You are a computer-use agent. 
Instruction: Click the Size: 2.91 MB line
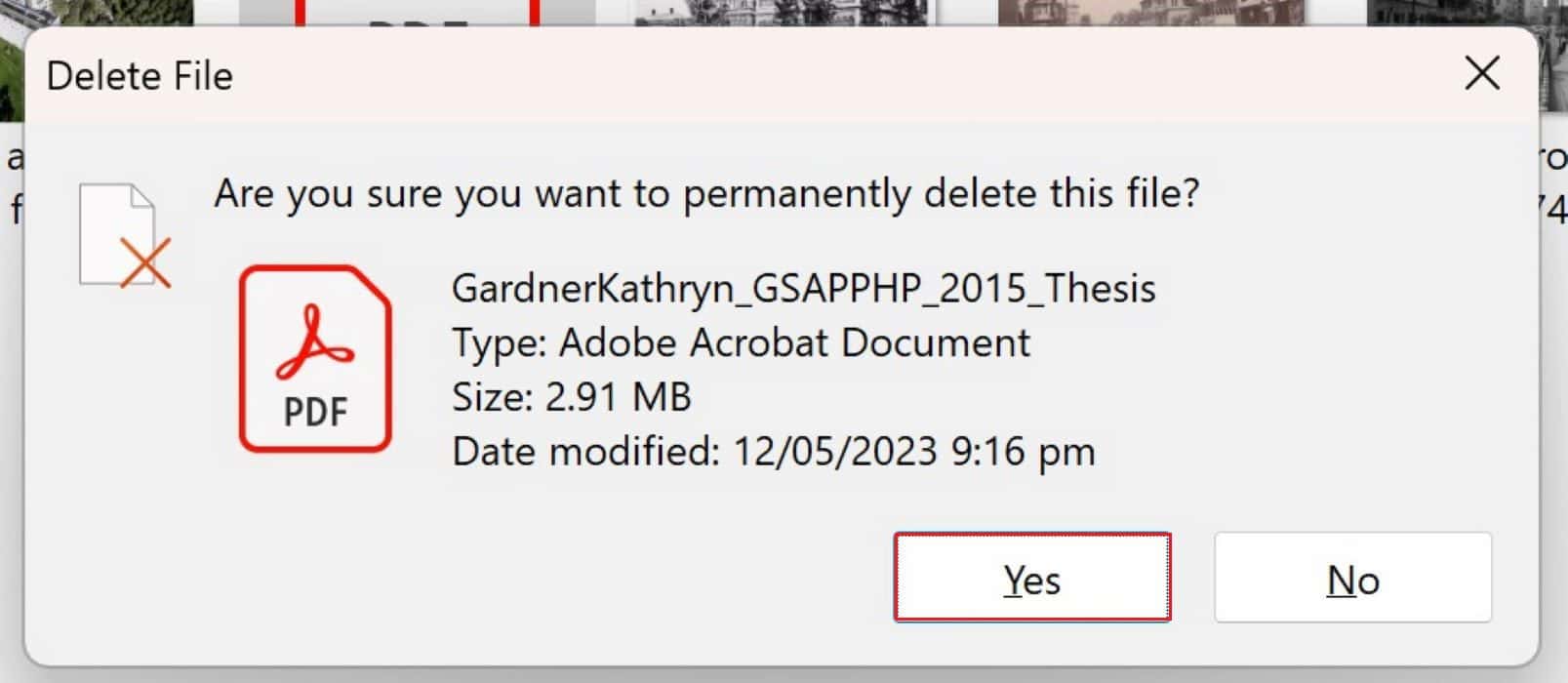pos(571,397)
